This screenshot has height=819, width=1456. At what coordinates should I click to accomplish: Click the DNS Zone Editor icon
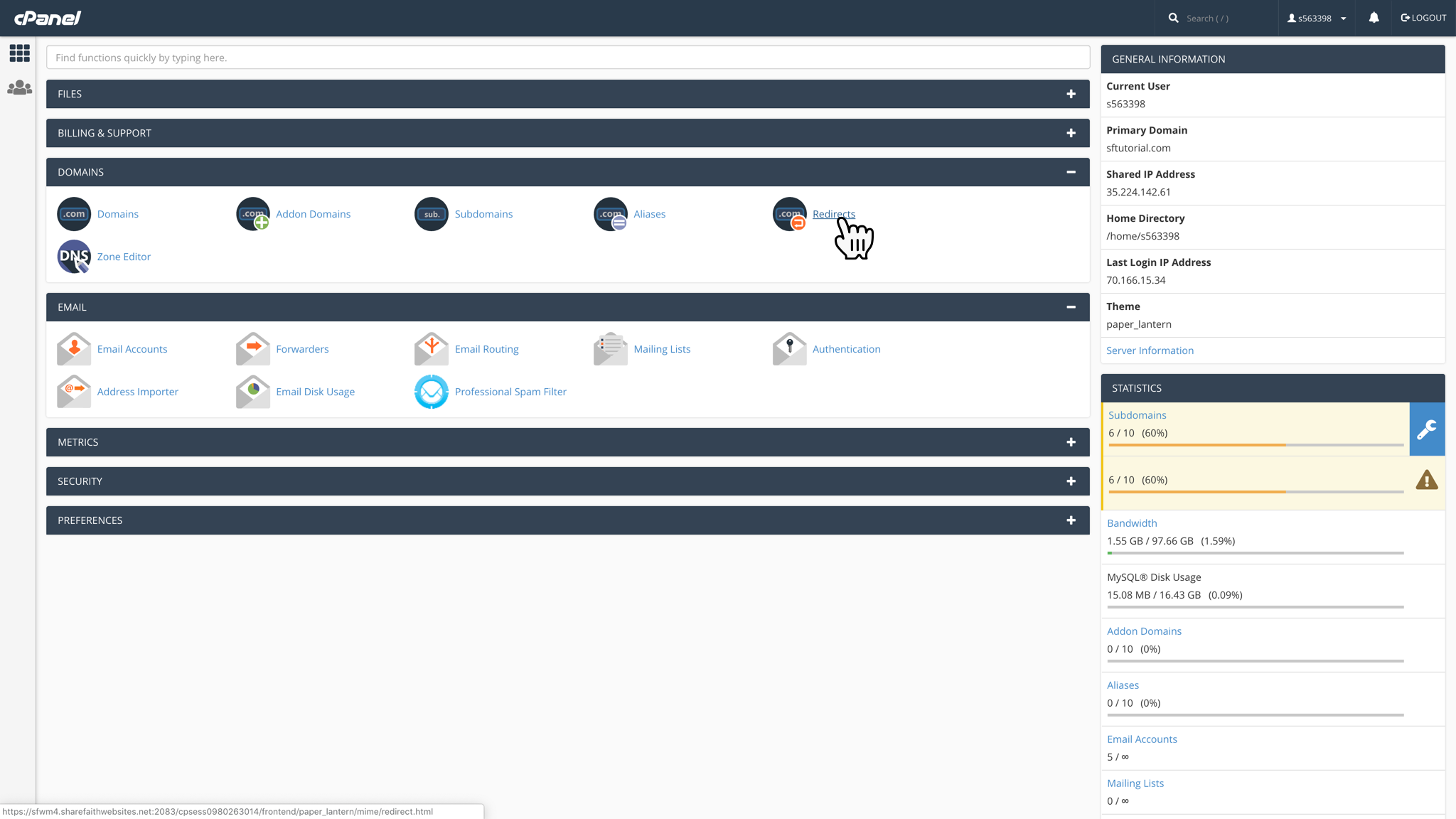point(74,257)
